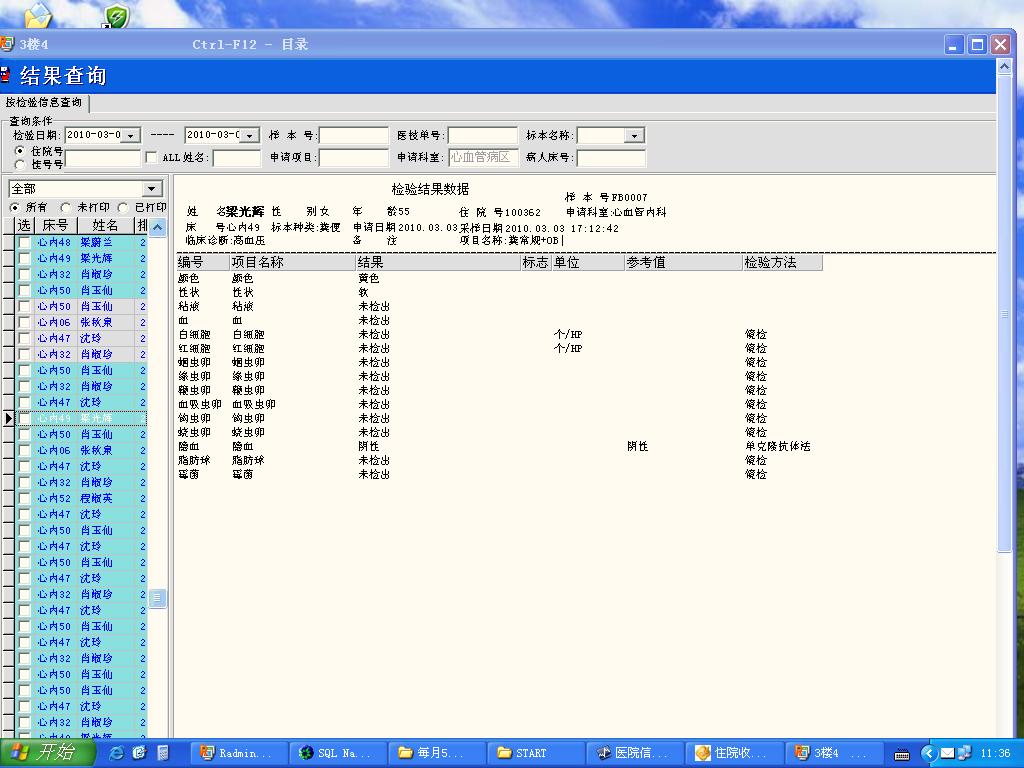This screenshot has height=768, width=1024.
Task: Open the 全部 filter combo box
Action: tap(86, 189)
